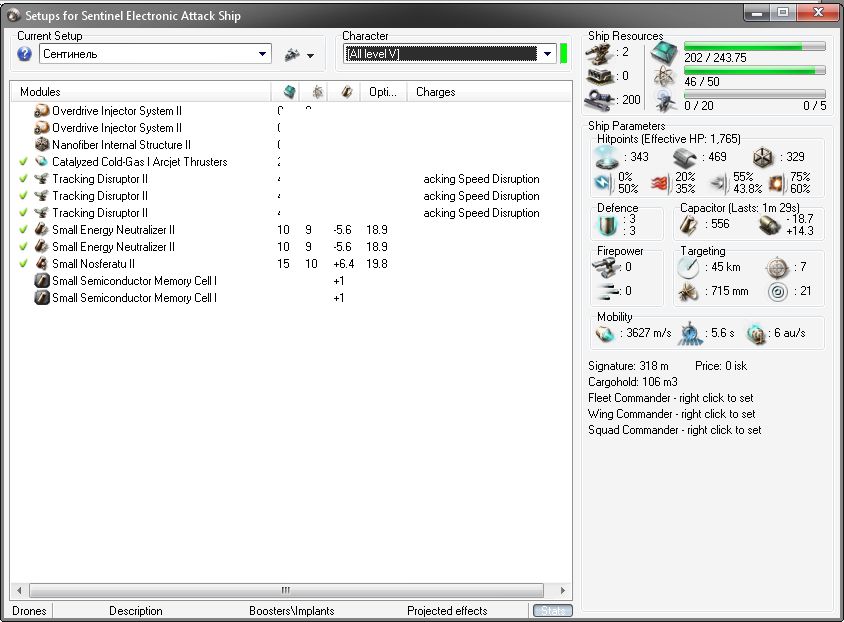Click the horizontal scrollbar right arrow
The height and width of the screenshot is (622, 844).
(563, 590)
